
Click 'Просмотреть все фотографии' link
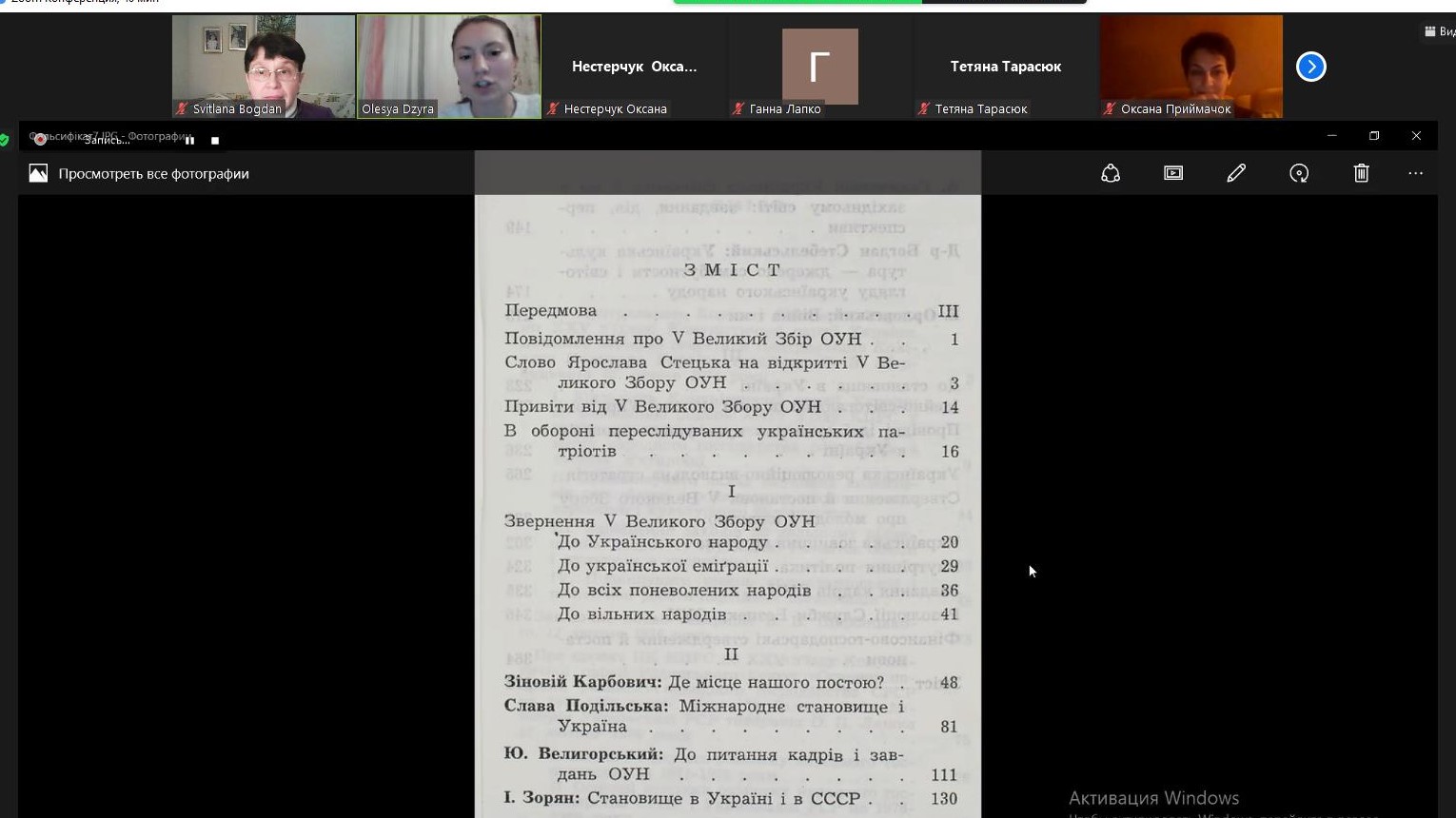(x=153, y=174)
